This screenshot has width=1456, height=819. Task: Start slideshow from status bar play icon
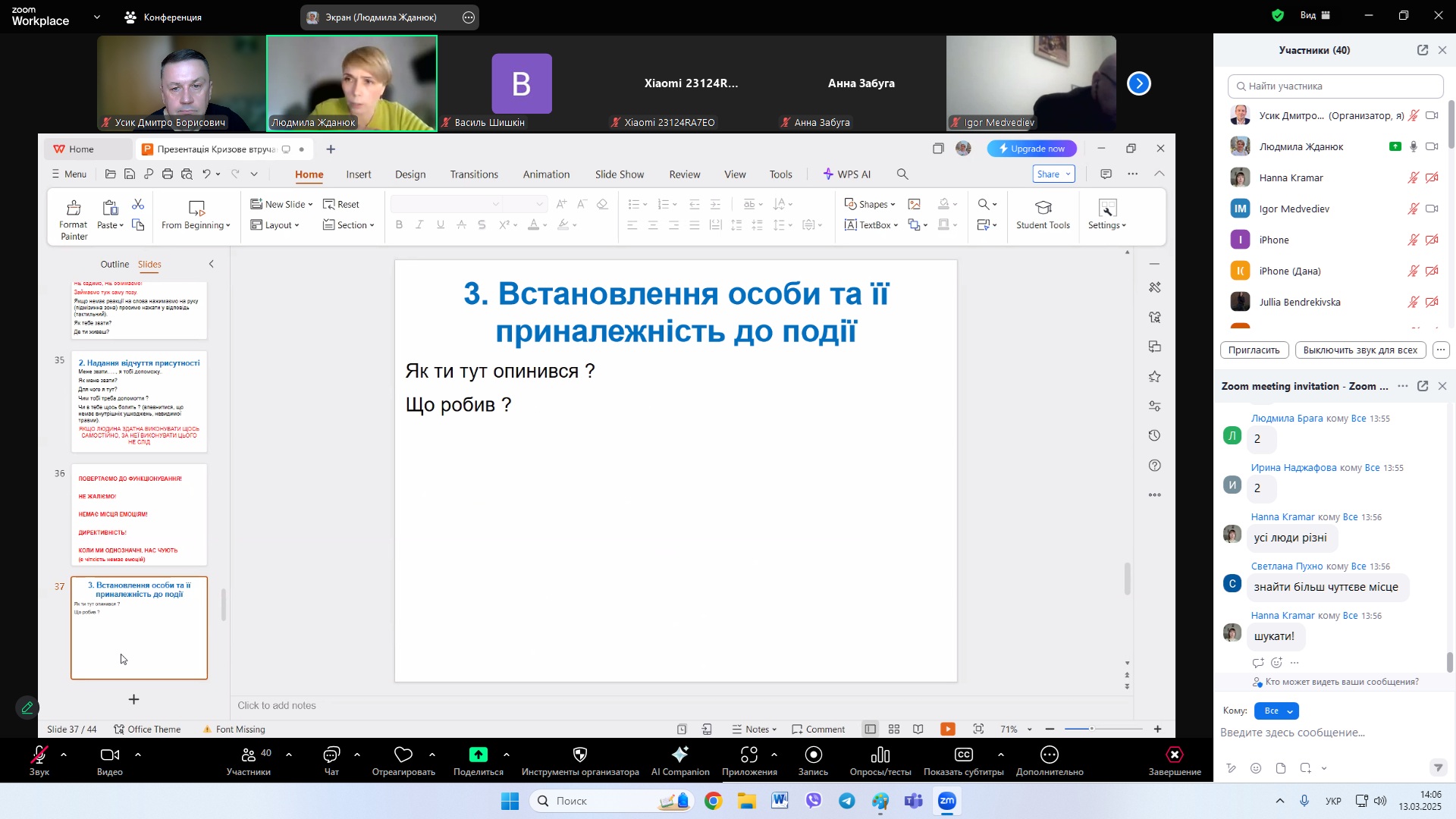tap(948, 730)
